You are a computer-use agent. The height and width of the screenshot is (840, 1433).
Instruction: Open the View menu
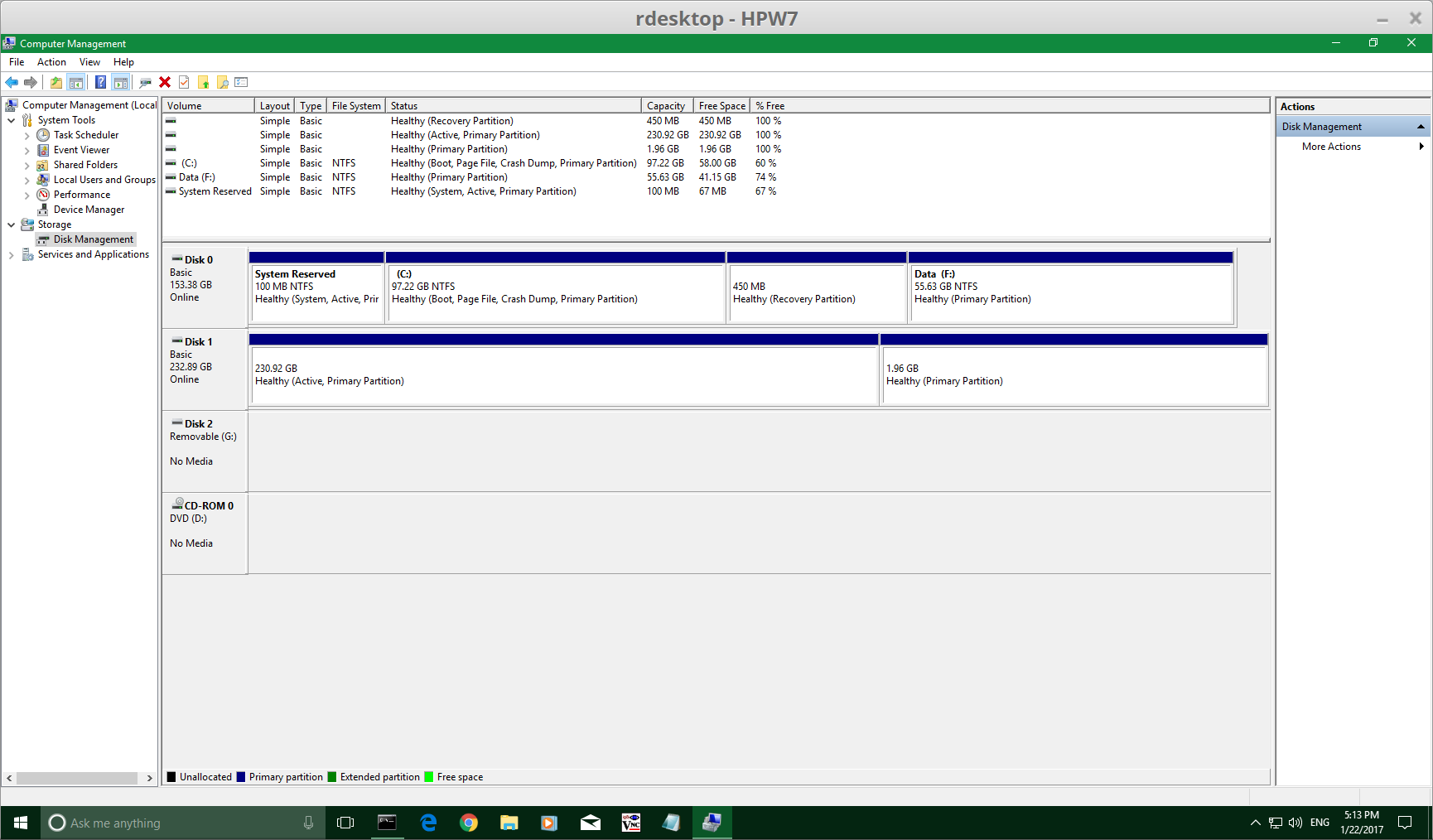click(89, 62)
